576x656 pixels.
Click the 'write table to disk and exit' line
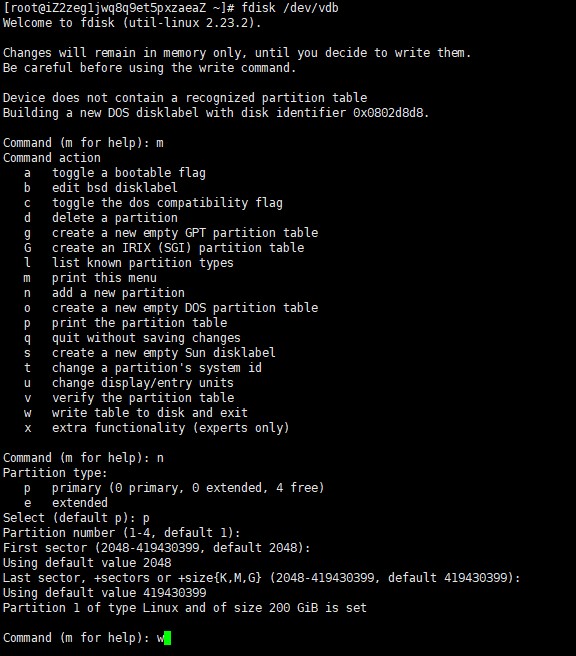click(x=136, y=413)
